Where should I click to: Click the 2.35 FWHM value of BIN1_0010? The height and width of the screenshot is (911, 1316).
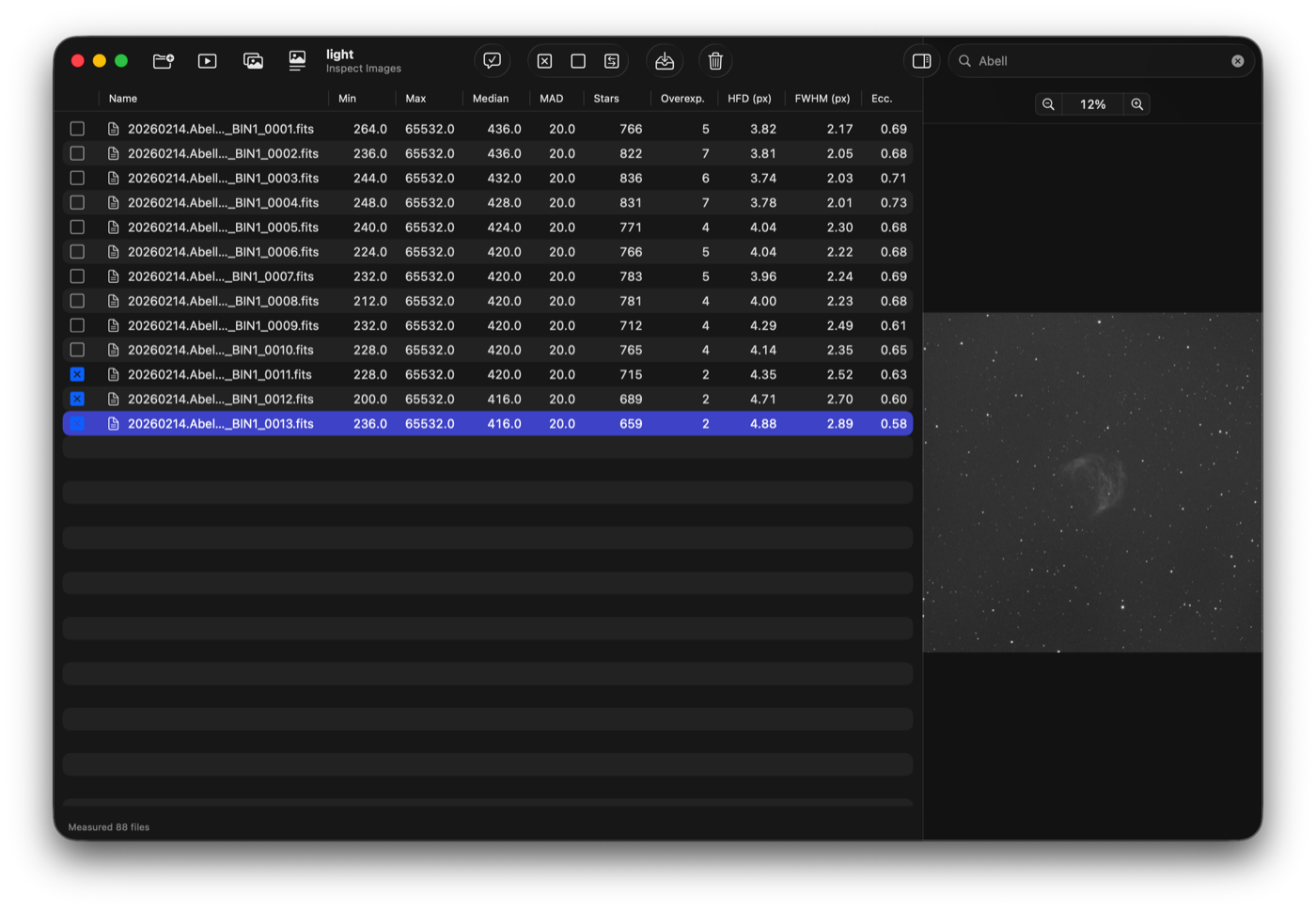tap(839, 350)
